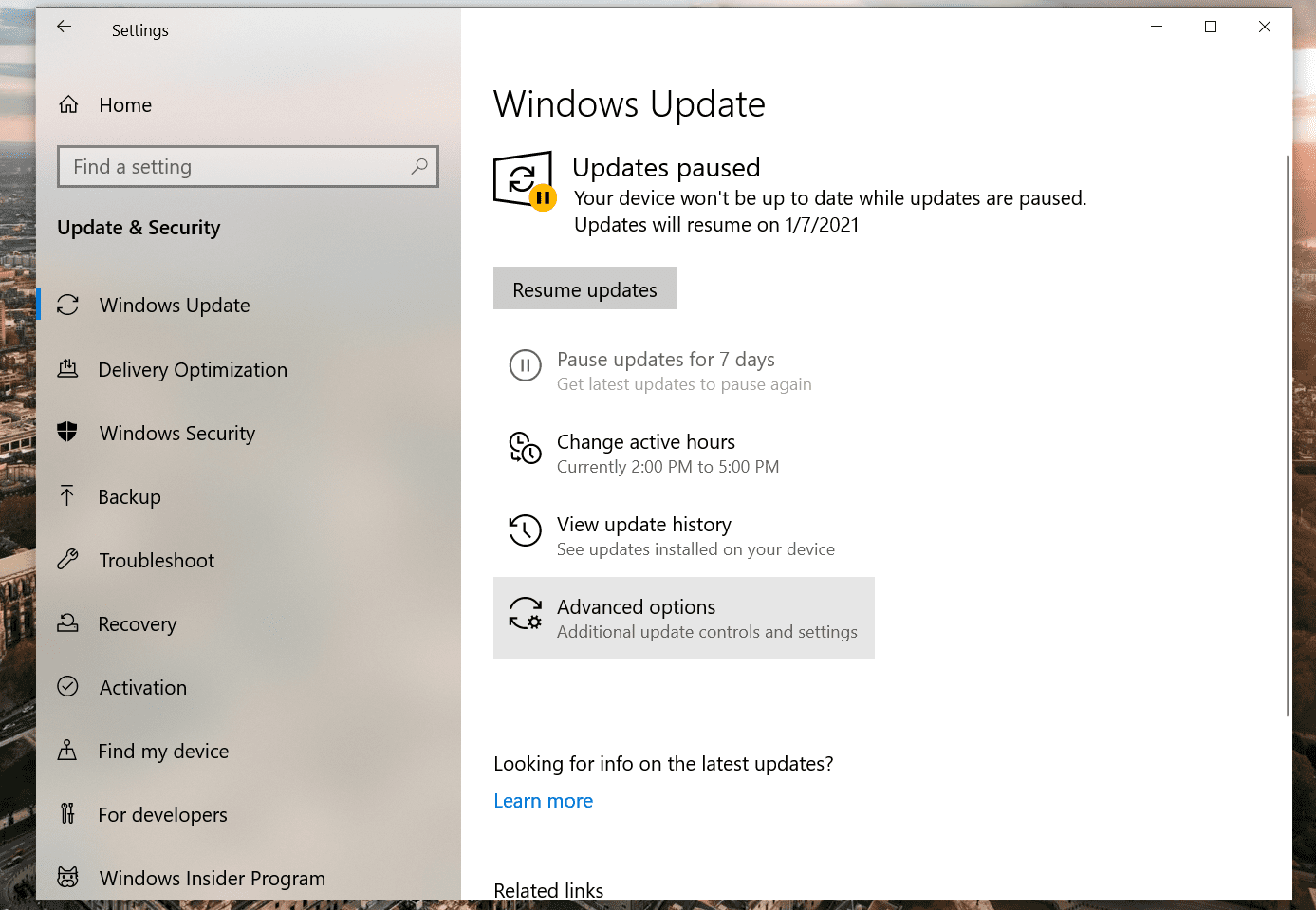The width and height of the screenshot is (1316, 910).
Task: Click the back arrow icon in Settings
Action: [x=64, y=27]
